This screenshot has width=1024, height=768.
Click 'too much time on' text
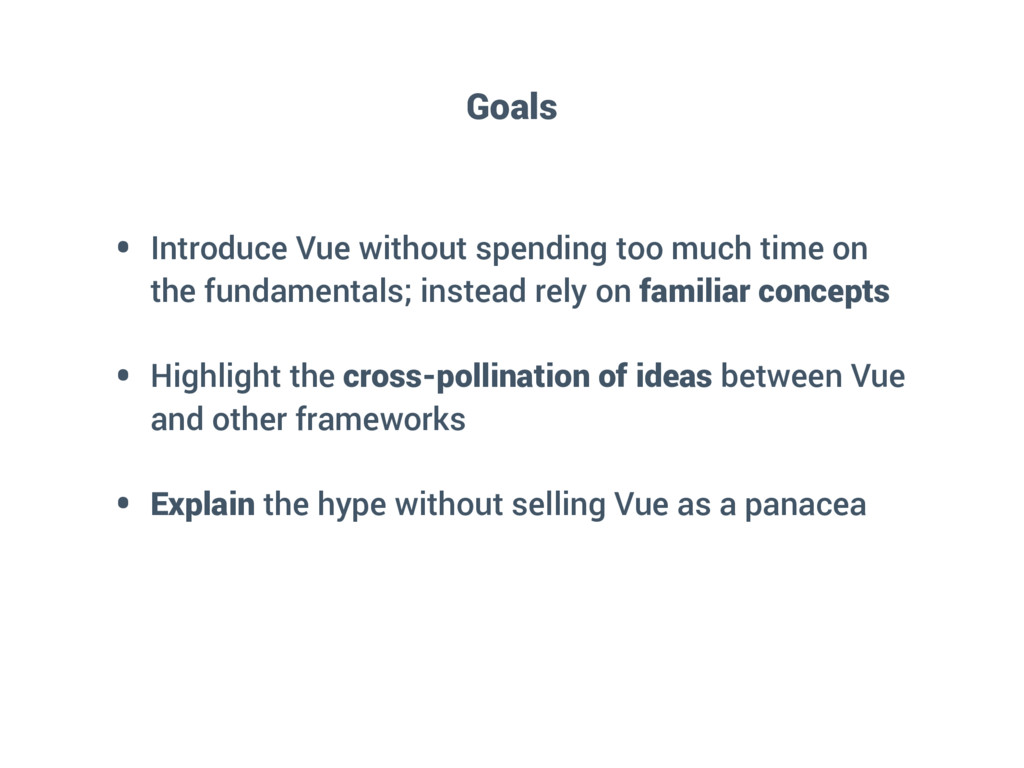[x=741, y=248]
